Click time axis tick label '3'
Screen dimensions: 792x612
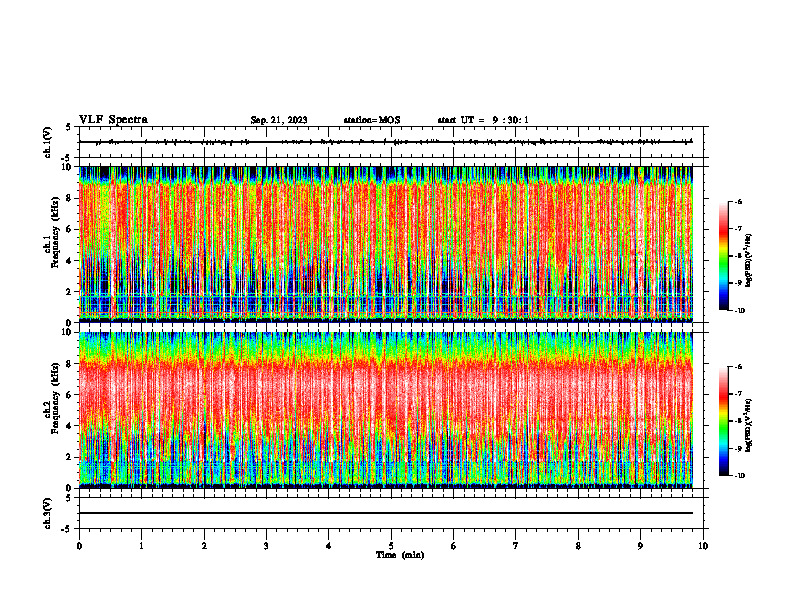[x=266, y=546]
